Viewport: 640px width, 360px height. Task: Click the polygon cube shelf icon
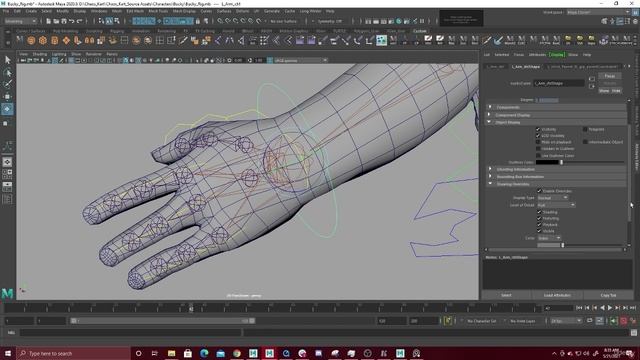click(x=43, y=40)
